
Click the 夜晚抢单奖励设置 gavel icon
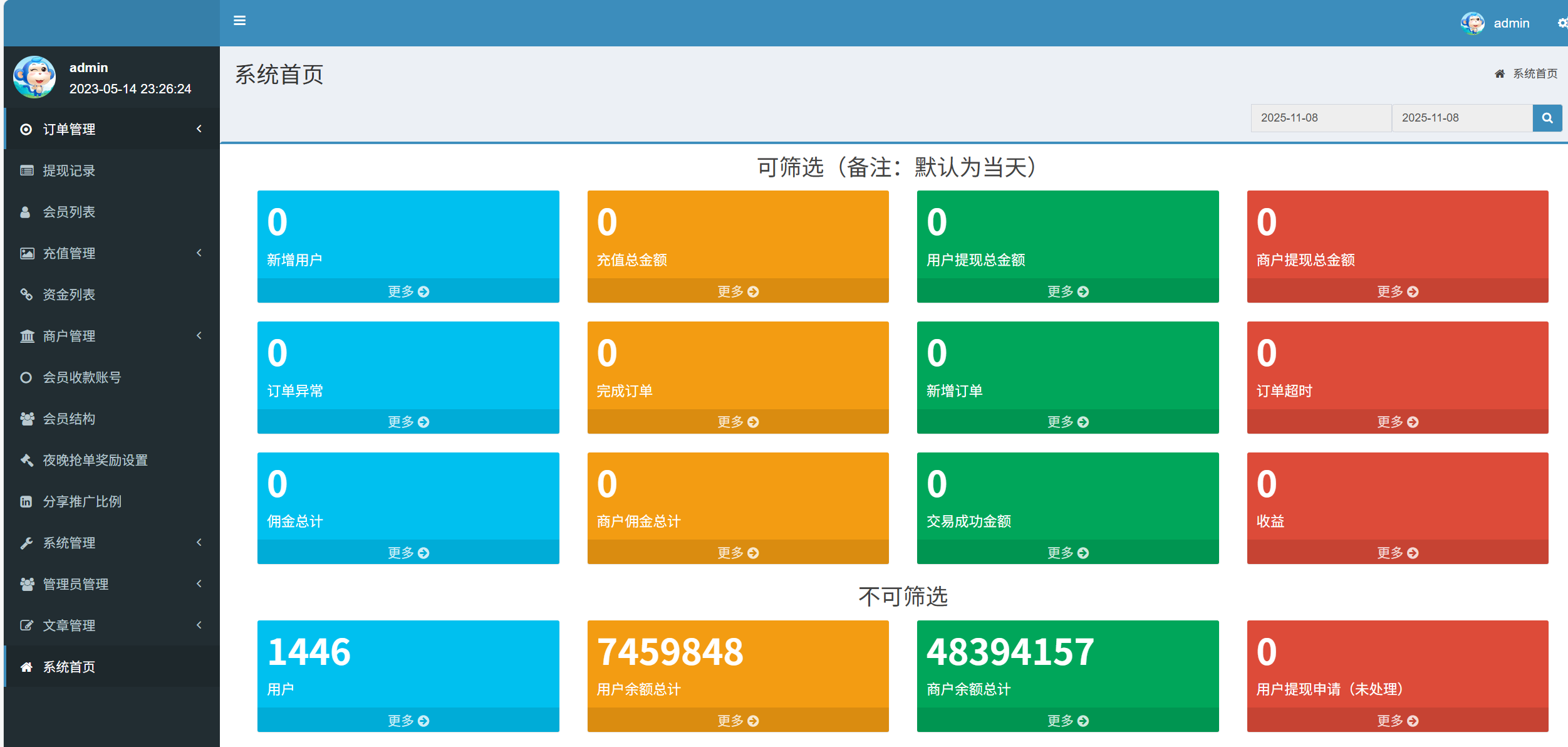26,460
